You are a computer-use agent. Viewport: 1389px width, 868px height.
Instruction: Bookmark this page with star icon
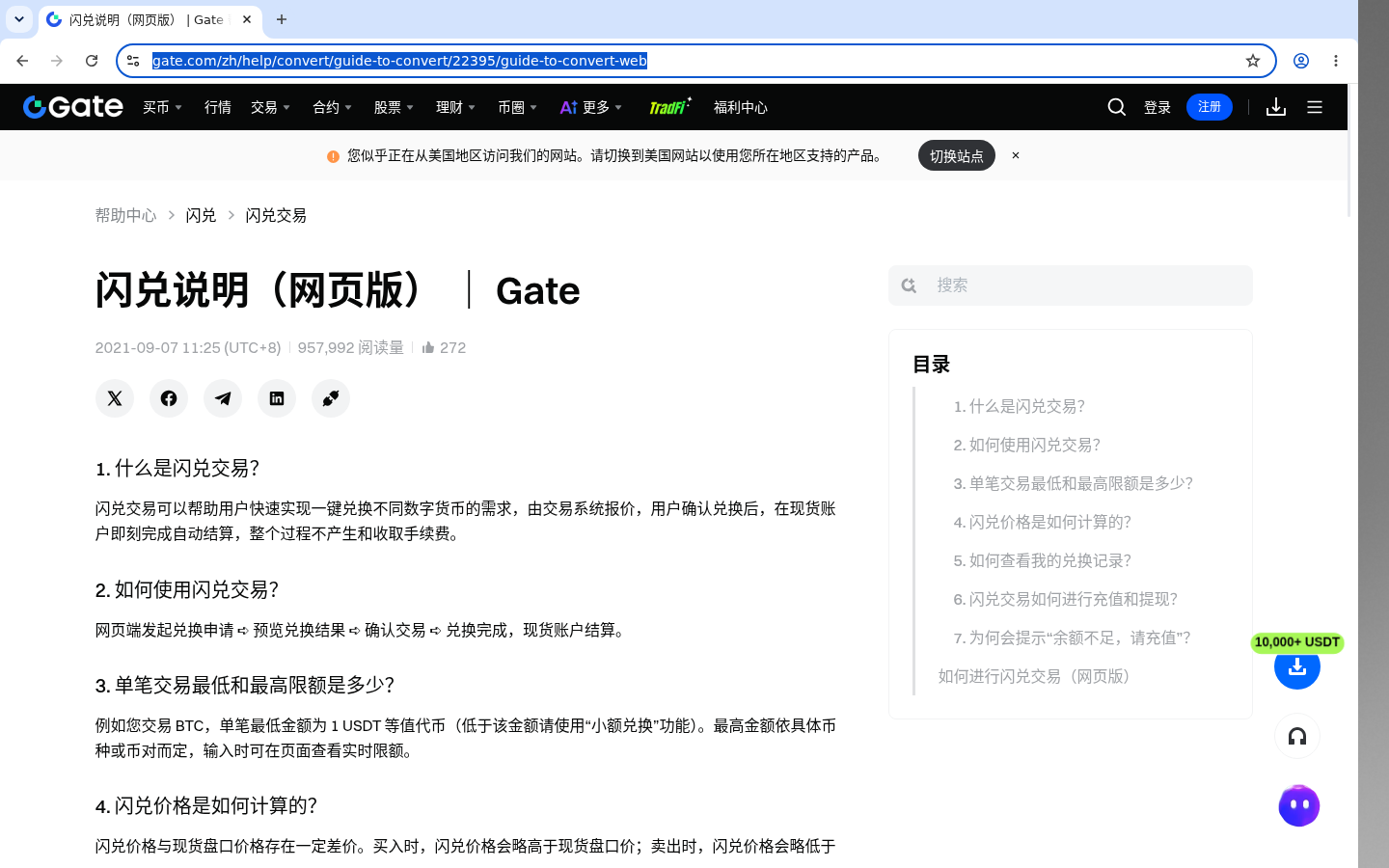[x=1253, y=61]
